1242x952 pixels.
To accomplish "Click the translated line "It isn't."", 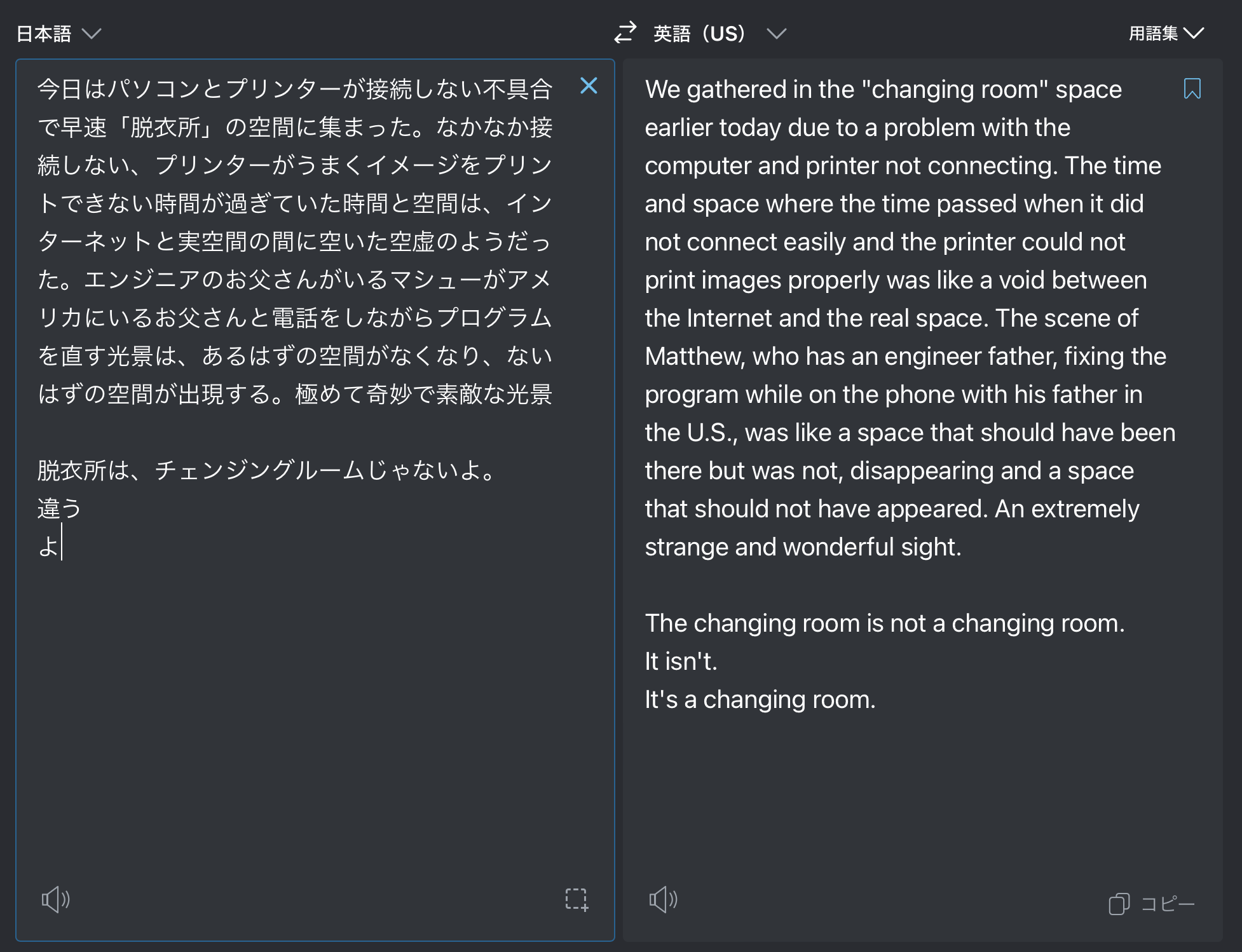I will (x=681, y=662).
